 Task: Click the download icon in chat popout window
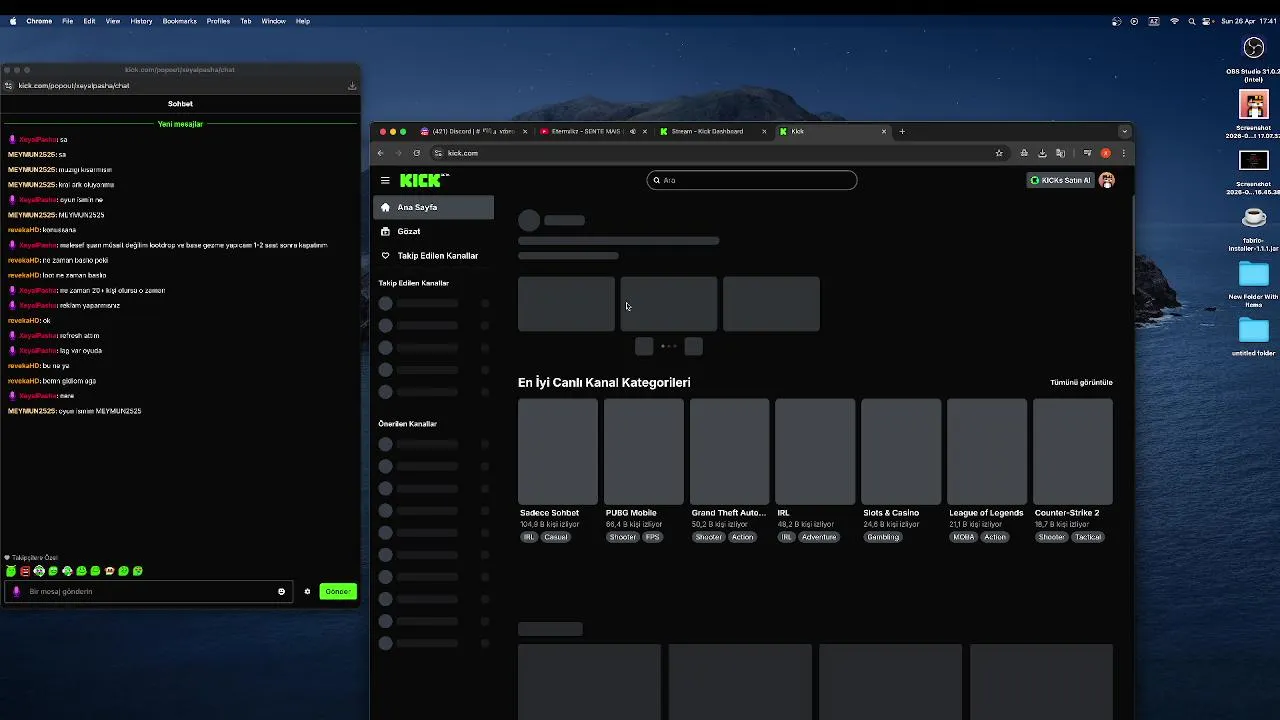352,86
